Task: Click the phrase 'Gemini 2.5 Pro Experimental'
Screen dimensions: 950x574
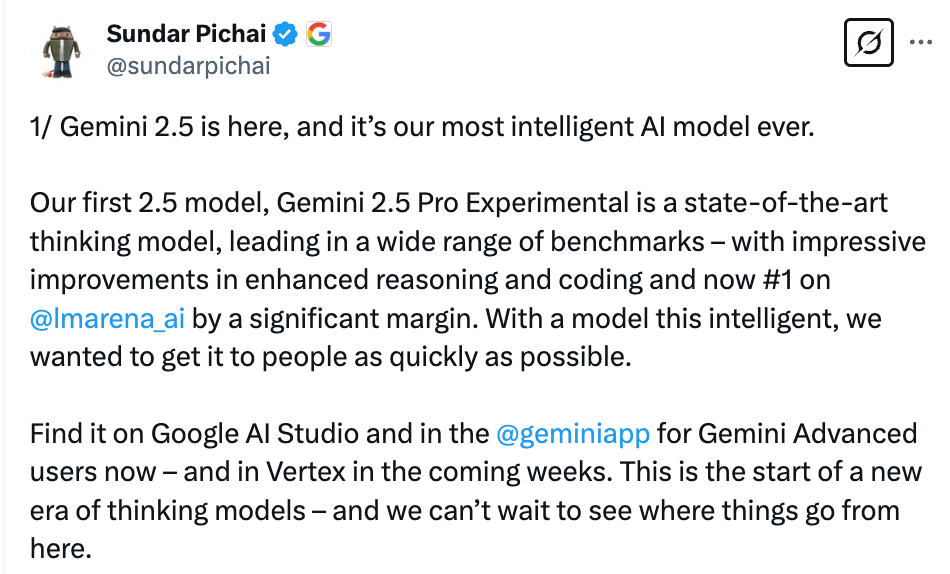Action: [x=453, y=203]
